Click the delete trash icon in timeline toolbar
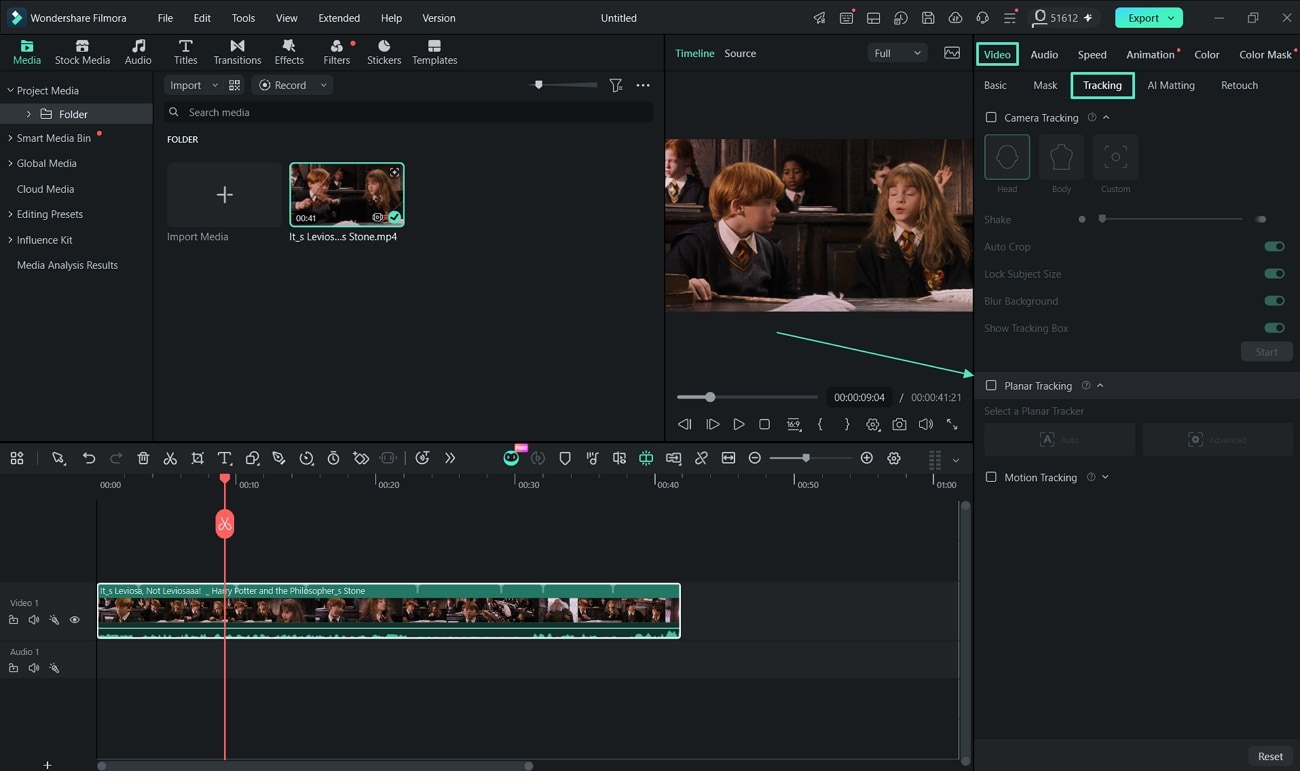Screen dimensions: 1300x771 (143, 458)
